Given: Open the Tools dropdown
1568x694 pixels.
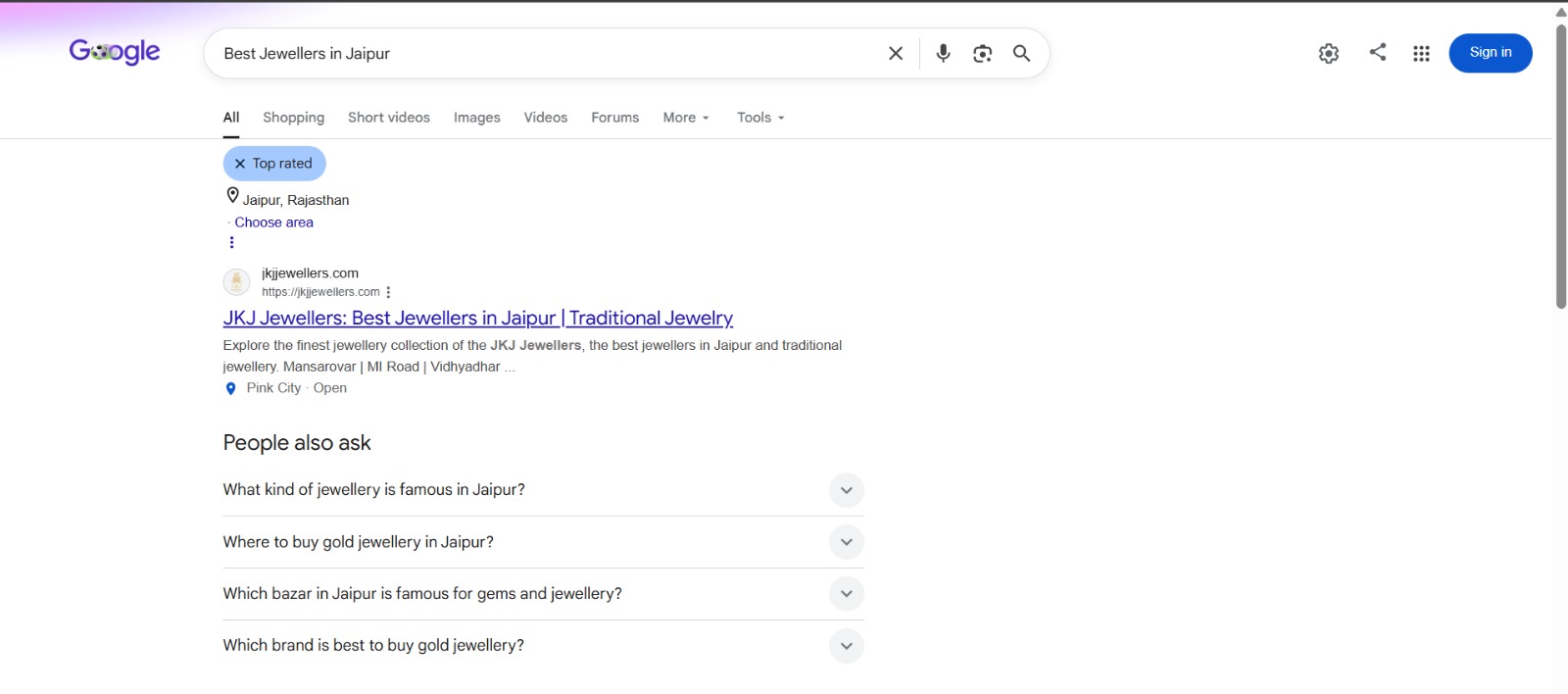Looking at the screenshot, I should (760, 118).
